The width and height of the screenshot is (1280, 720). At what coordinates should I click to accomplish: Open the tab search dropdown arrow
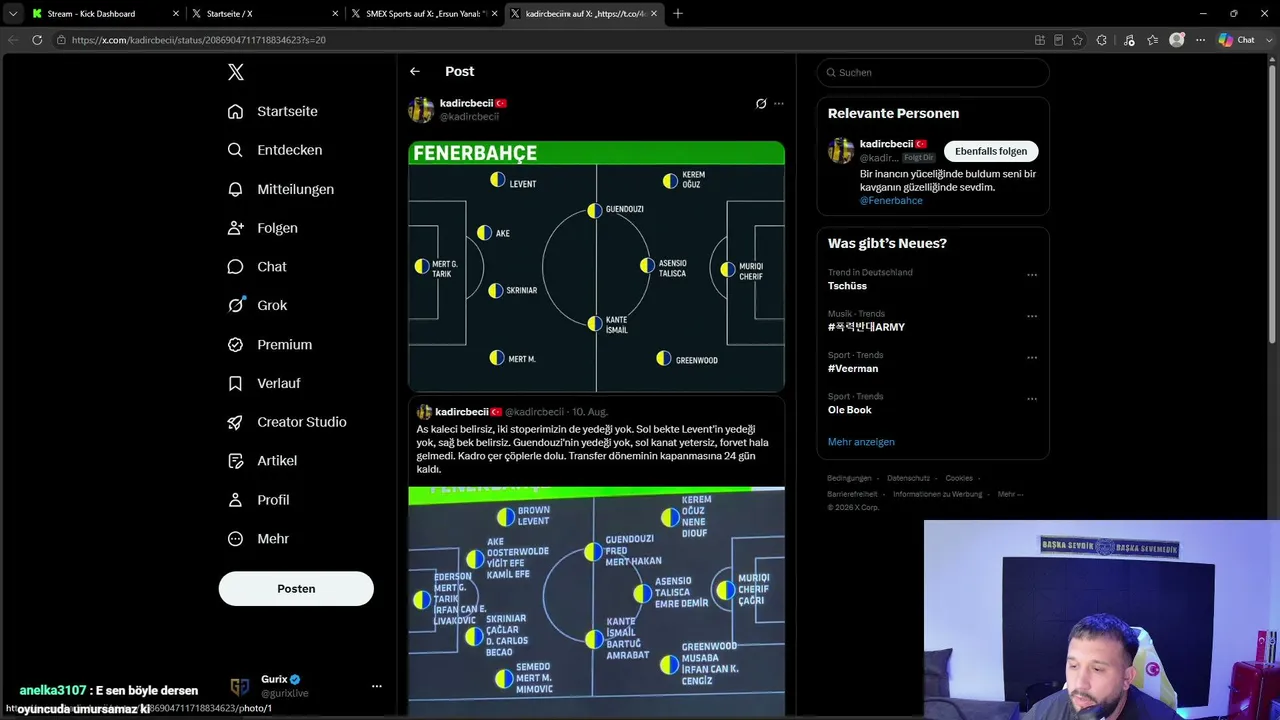coord(13,14)
